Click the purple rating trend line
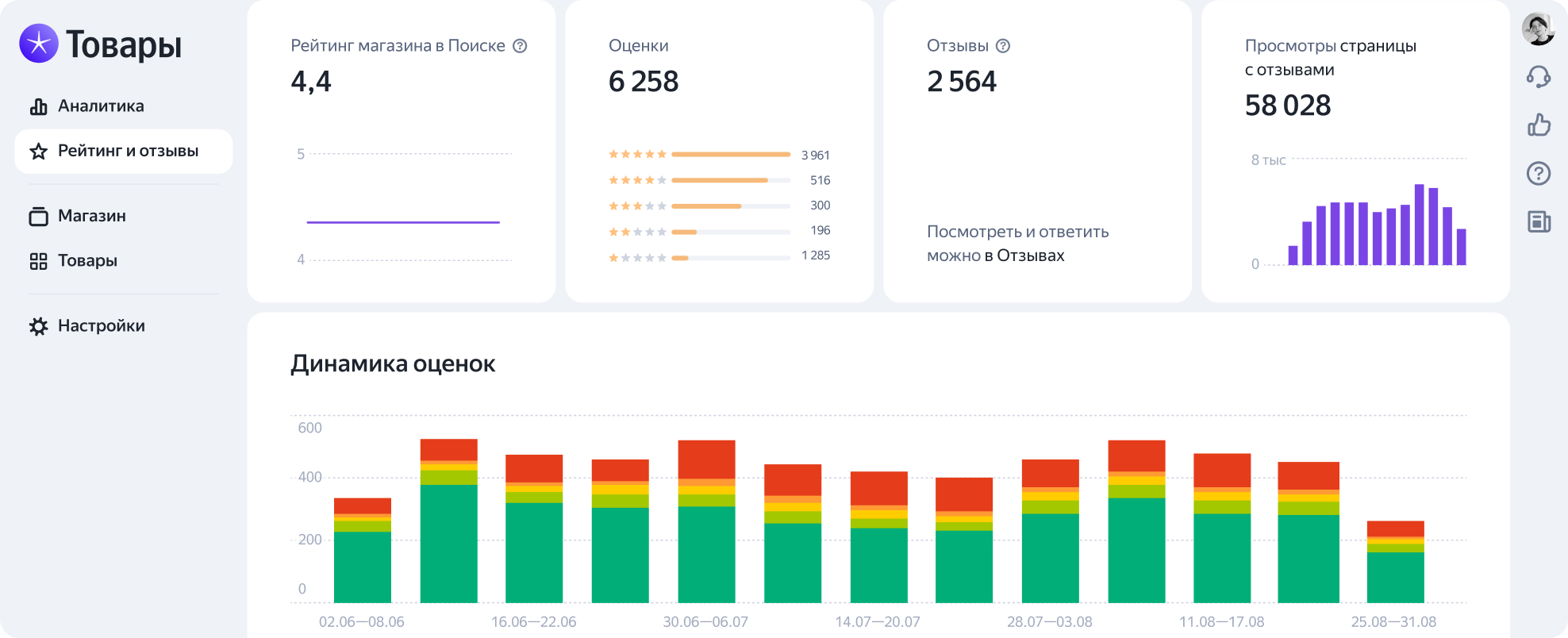The width and height of the screenshot is (1568, 638). [x=403, y=222]
